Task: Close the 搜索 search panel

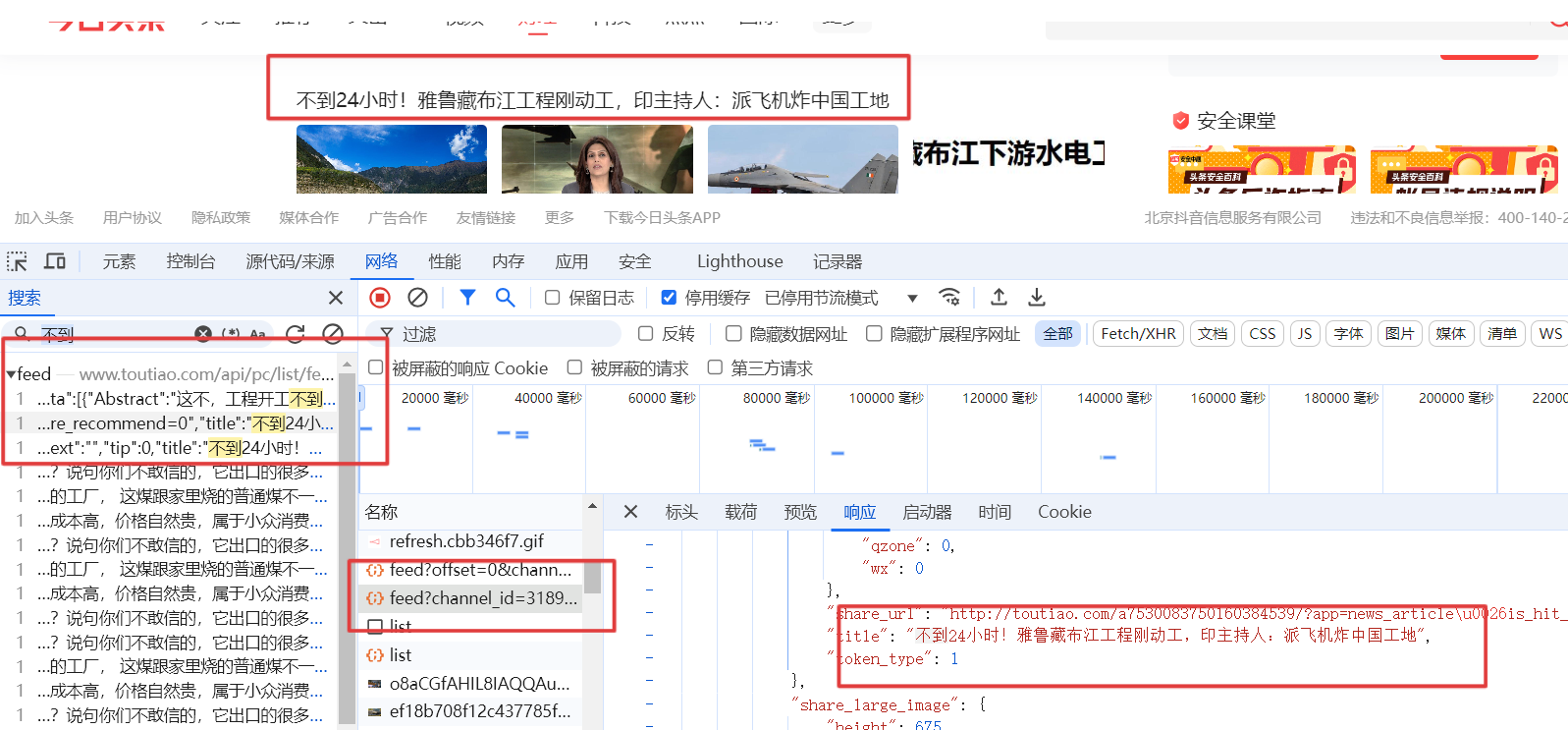Action: coord(336,298)
